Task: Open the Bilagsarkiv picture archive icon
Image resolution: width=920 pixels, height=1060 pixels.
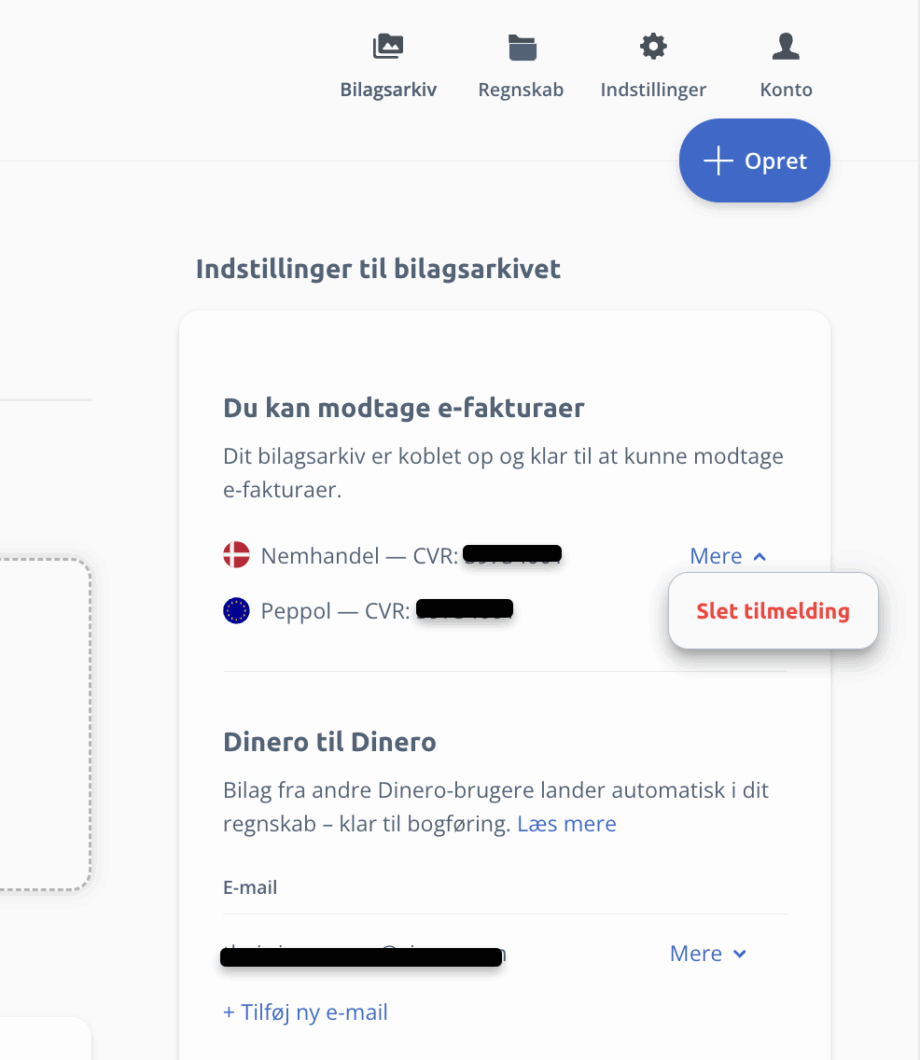Action: point(388,47)
